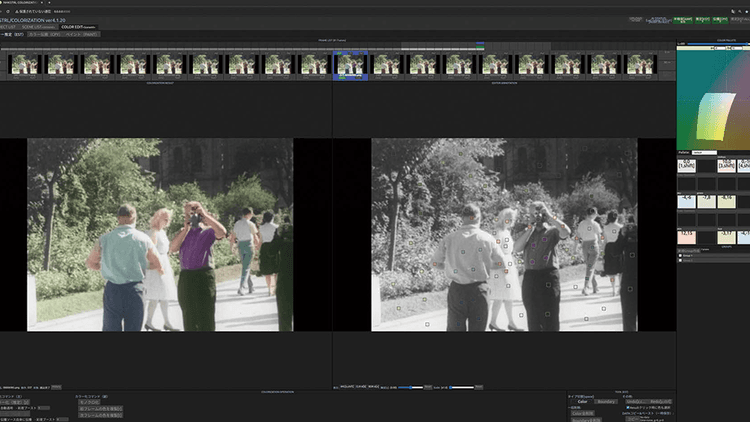Click the Redo button in the tool box

pyautogui.click(x=661, y=401)
